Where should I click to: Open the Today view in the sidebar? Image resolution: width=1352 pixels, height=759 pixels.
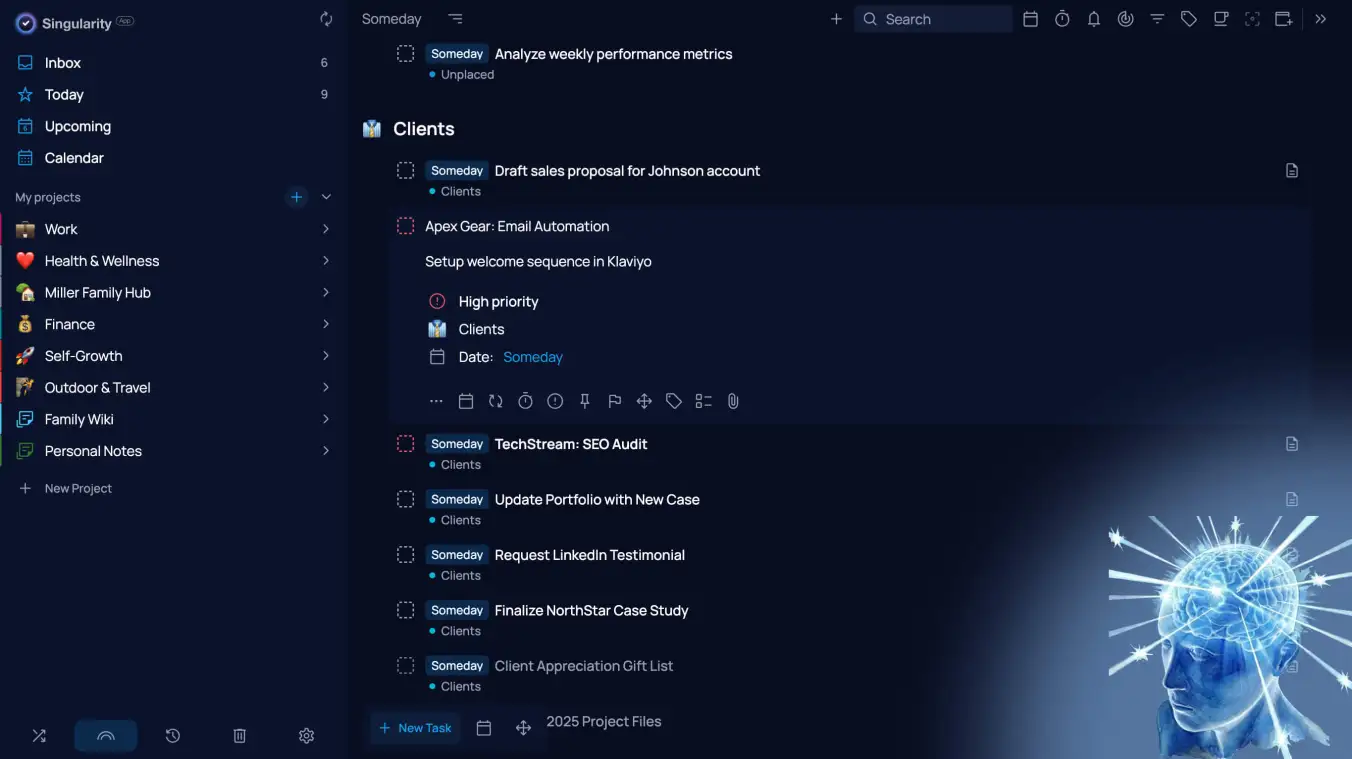62,94
